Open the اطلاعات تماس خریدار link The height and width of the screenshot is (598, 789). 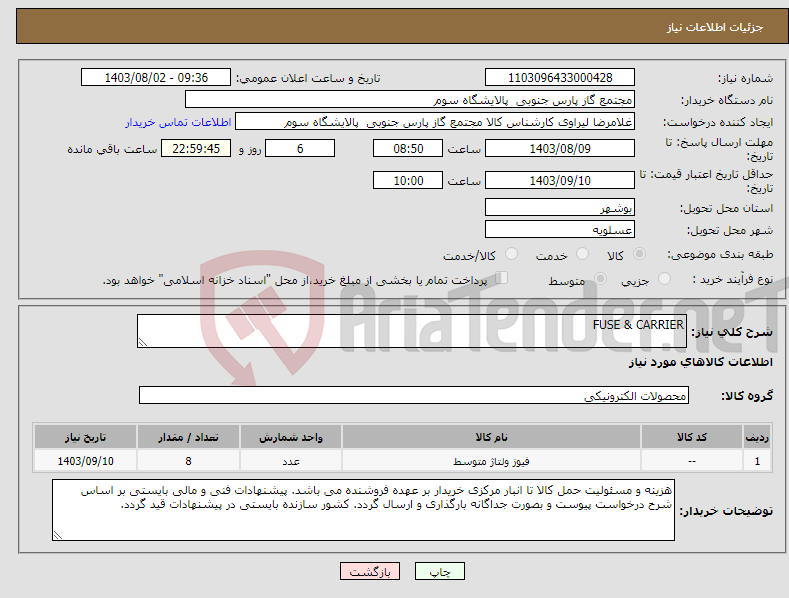[x=178, y=122]
